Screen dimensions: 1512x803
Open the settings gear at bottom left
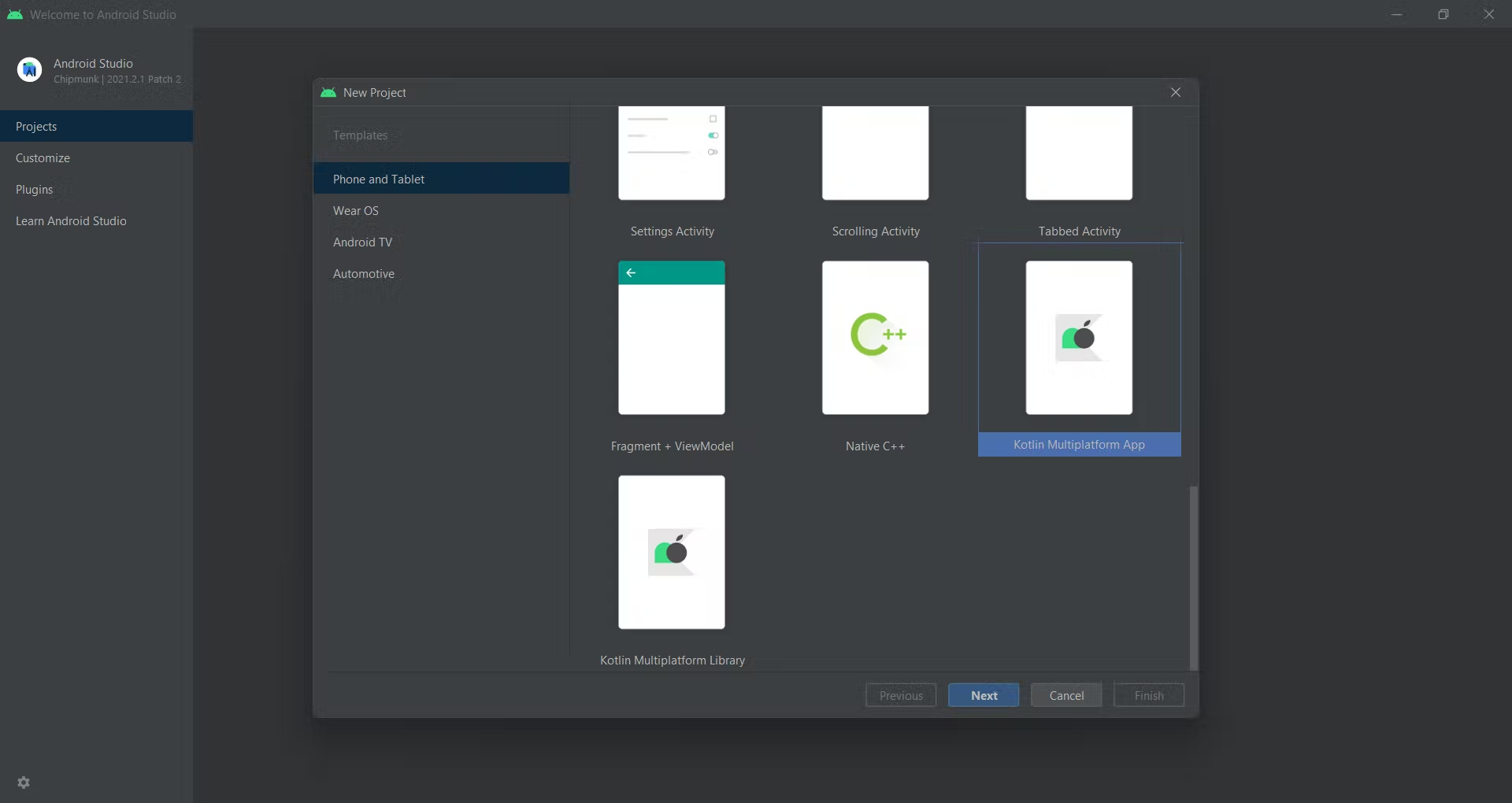click(x=24, y=783)
